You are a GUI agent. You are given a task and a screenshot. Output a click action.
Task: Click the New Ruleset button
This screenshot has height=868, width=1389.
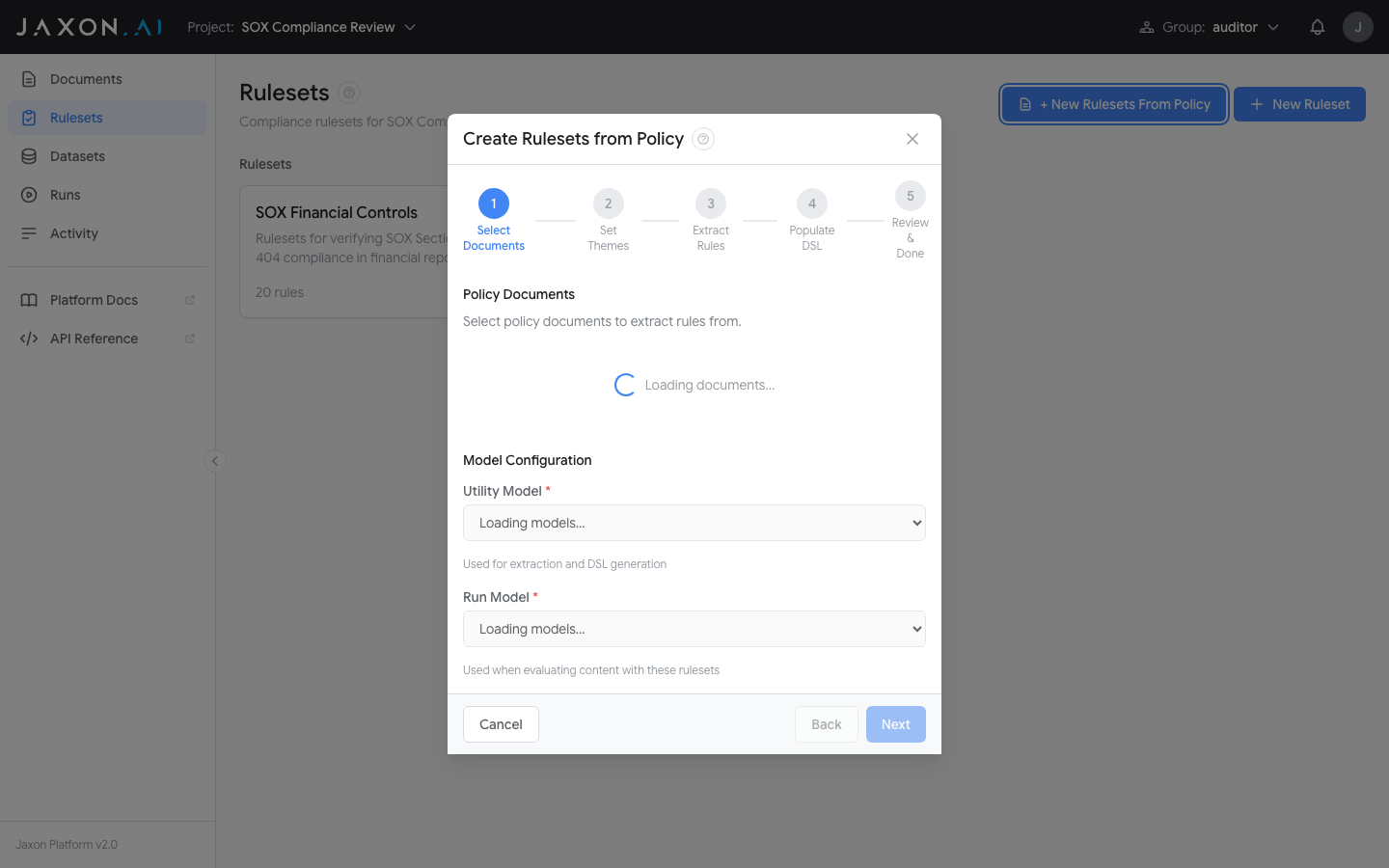click(x=1298, y=104)
